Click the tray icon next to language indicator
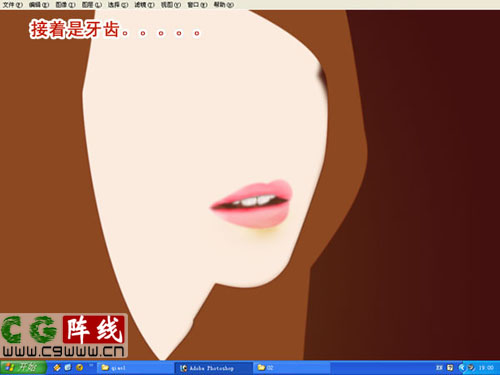This screenshot has width=500, height=375. (450, 368)
